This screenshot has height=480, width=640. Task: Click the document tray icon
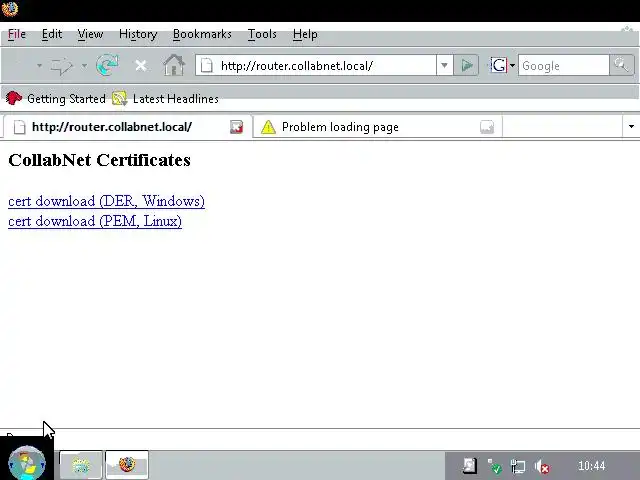click(469, 465)
